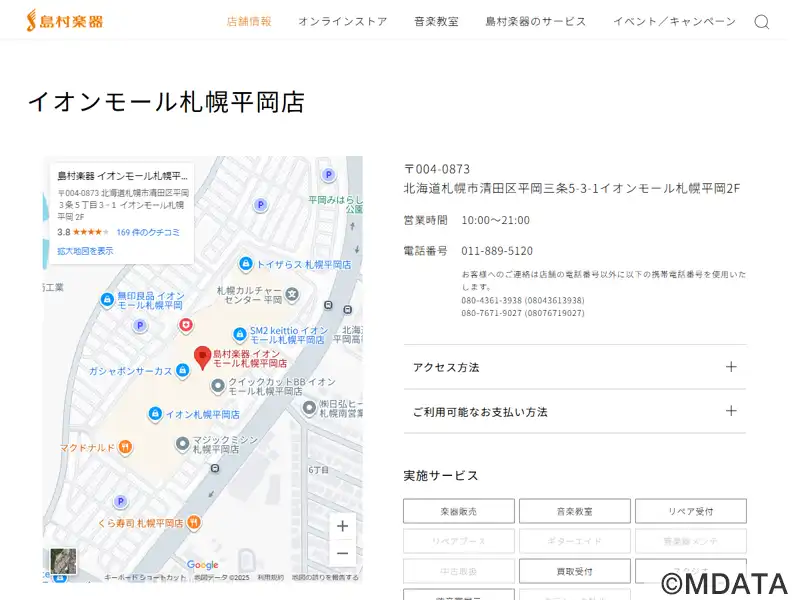Image resolution: width=800 pixels, height=600 pixels.
Task: Click the イオン札幌平岡店 shopping pin
Action: [x=155, y=414]
